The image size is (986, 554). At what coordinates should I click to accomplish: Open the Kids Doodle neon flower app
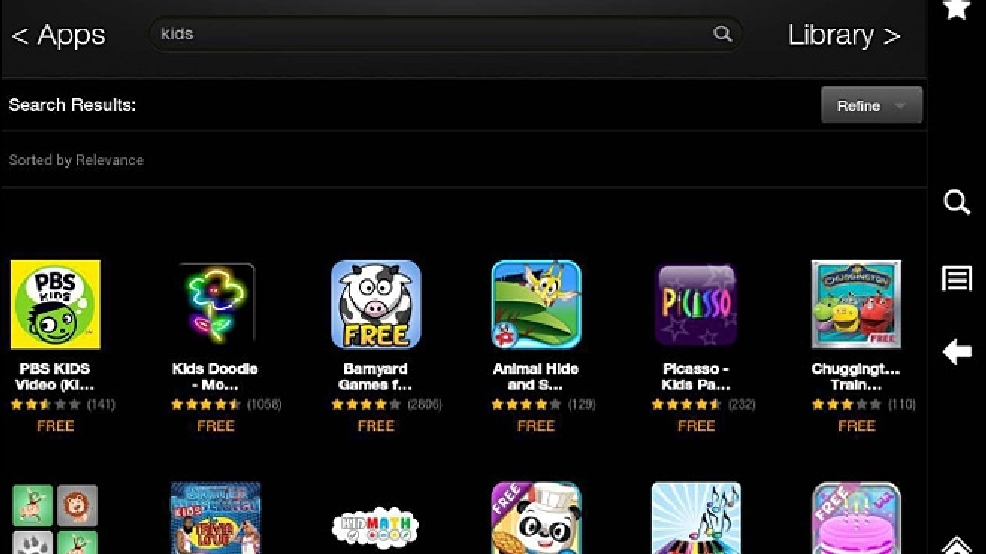pos(216,304)
